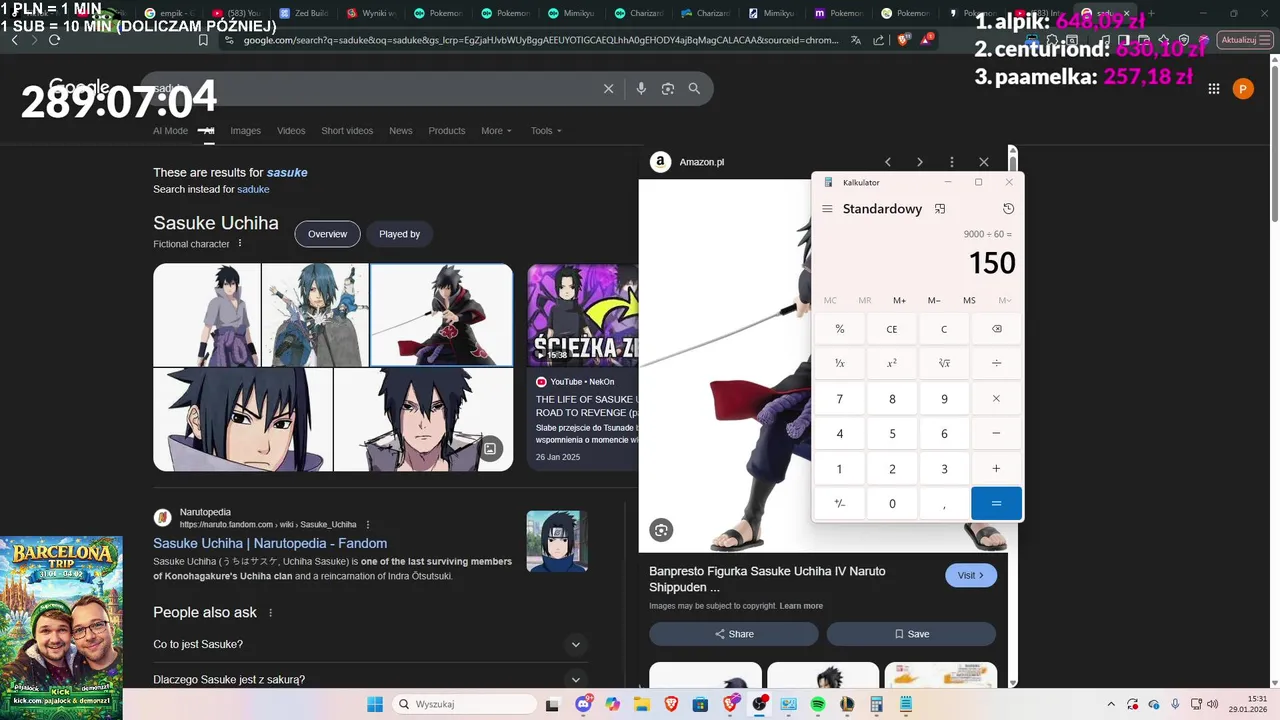Switch to Short videos tab
Image resolution: width=1280 pixels, height=720 pixels.
347,131
